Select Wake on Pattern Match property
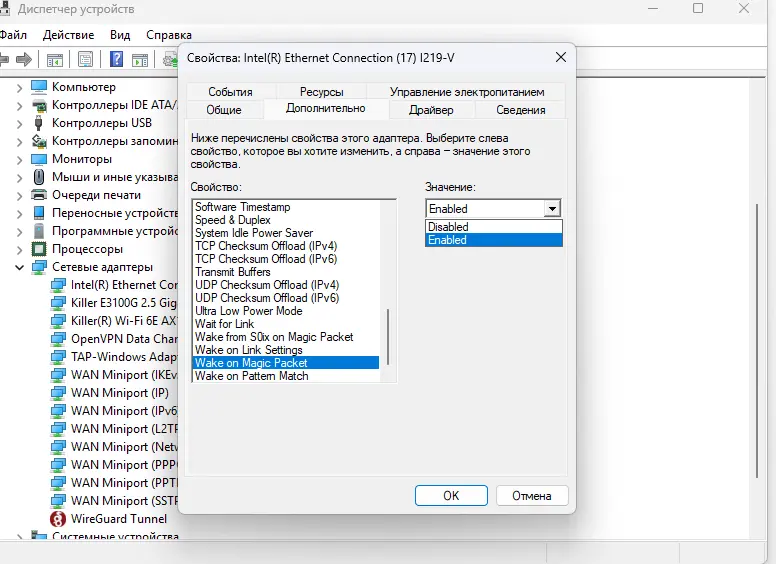 pyautogui.click(x=251, y=376)
